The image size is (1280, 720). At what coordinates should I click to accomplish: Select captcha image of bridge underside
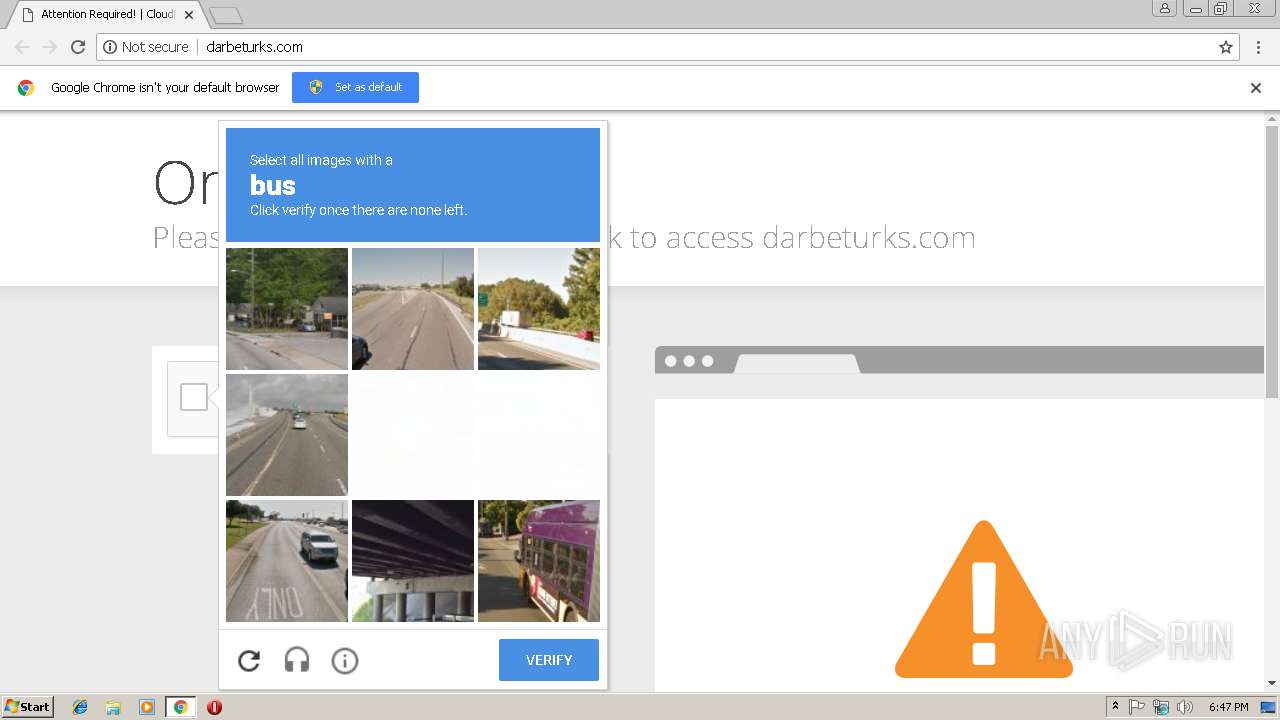click(413, 561)
